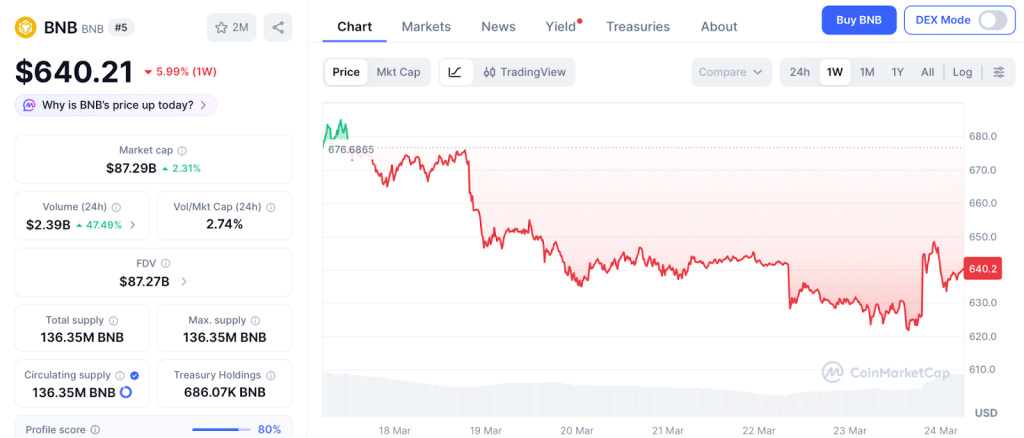Switch to the Treasuries tab

click(638, 27)
